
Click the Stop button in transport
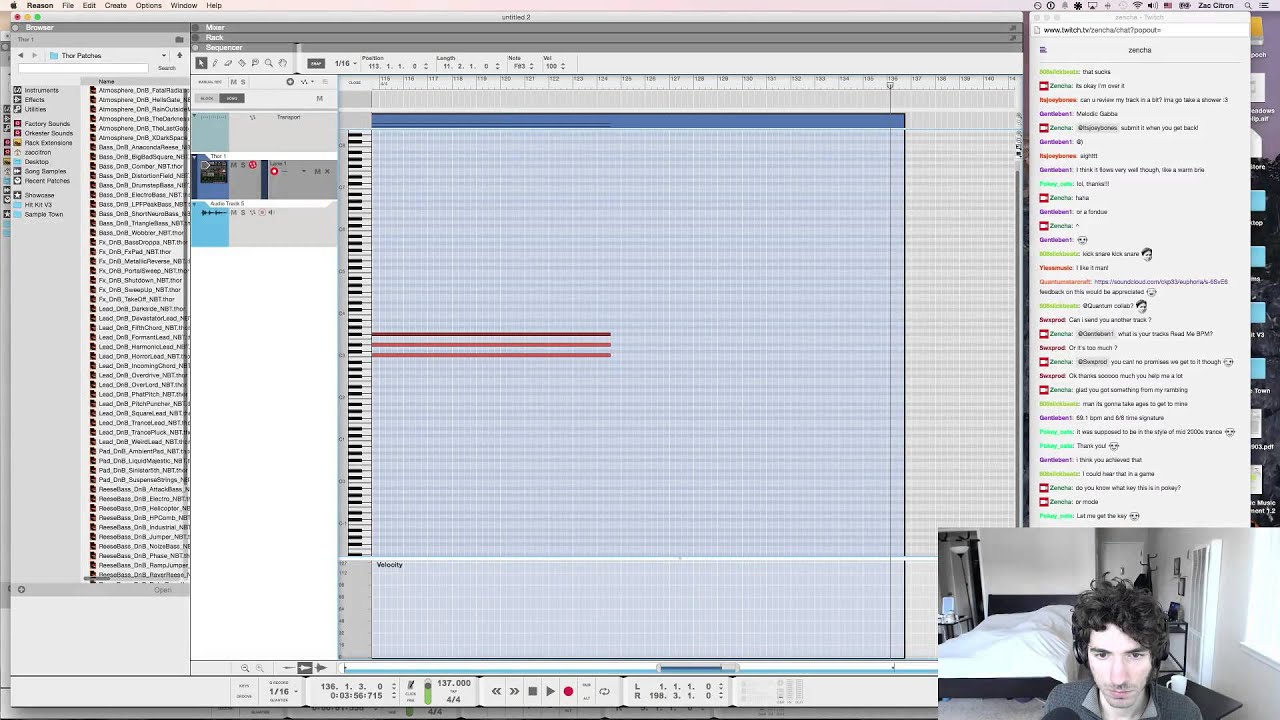[532, 691]
